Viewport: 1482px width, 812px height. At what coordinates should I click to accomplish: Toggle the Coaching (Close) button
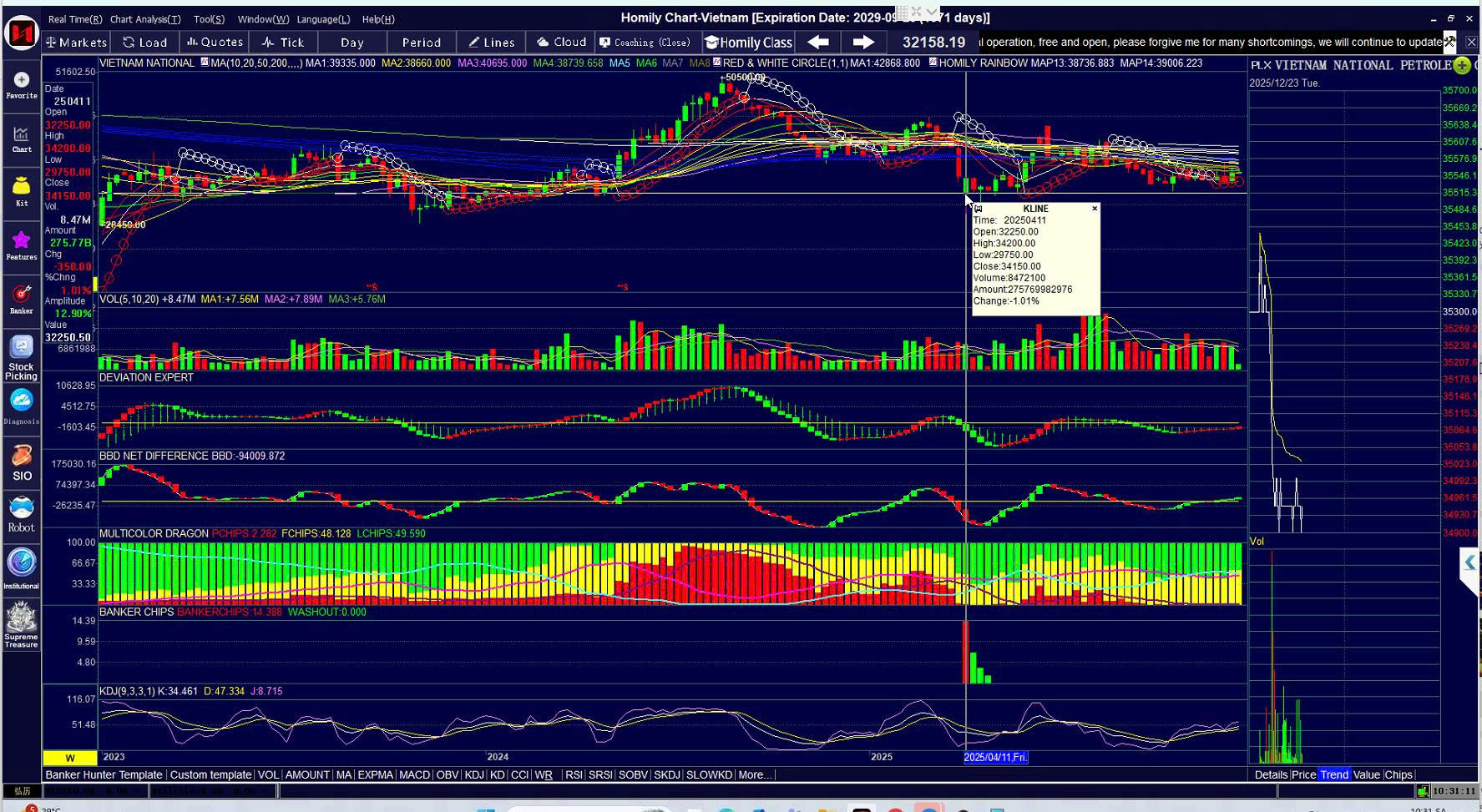[x=645, y=42]
